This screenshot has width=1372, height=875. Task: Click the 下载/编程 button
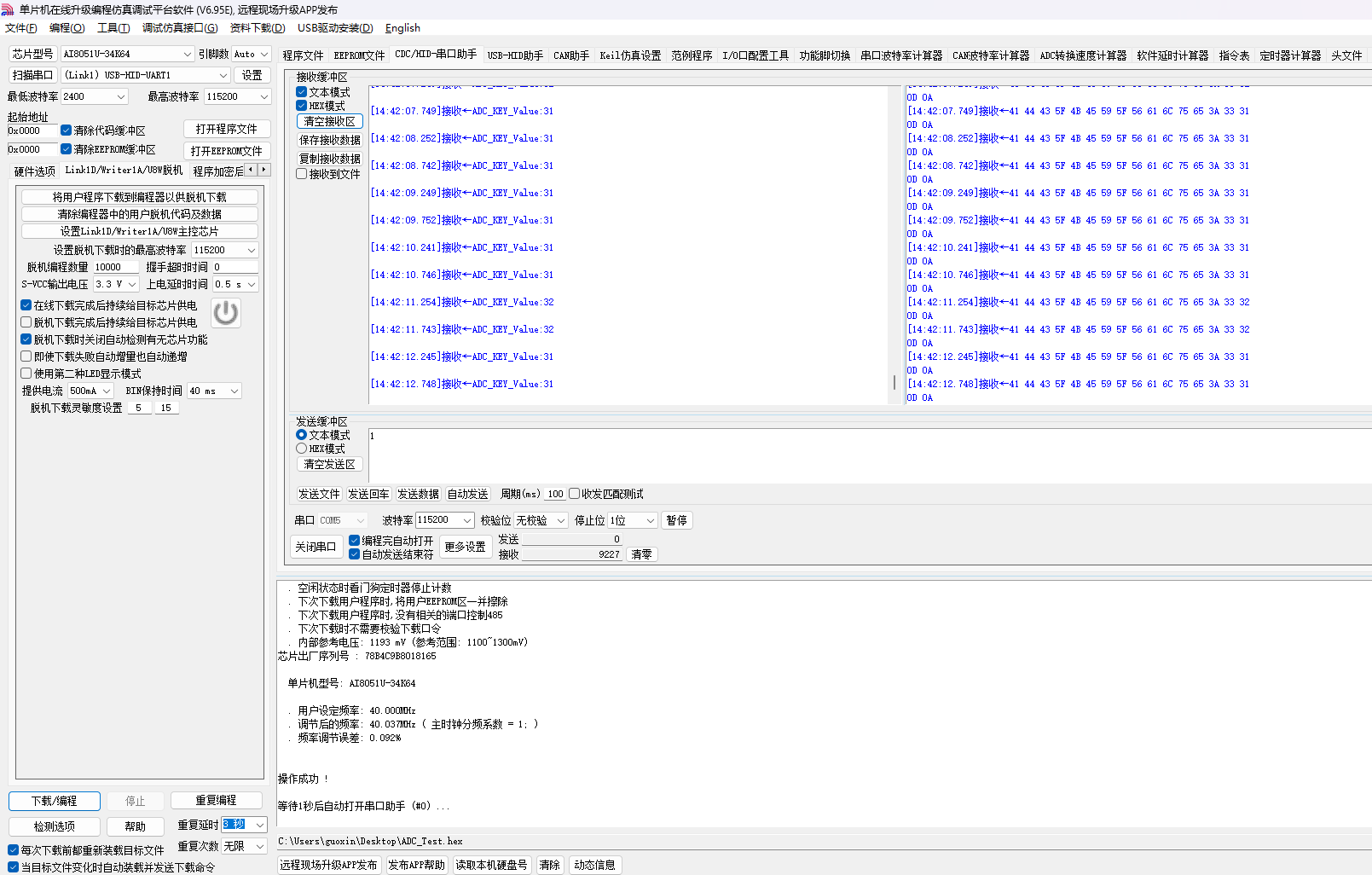[55, 801]
